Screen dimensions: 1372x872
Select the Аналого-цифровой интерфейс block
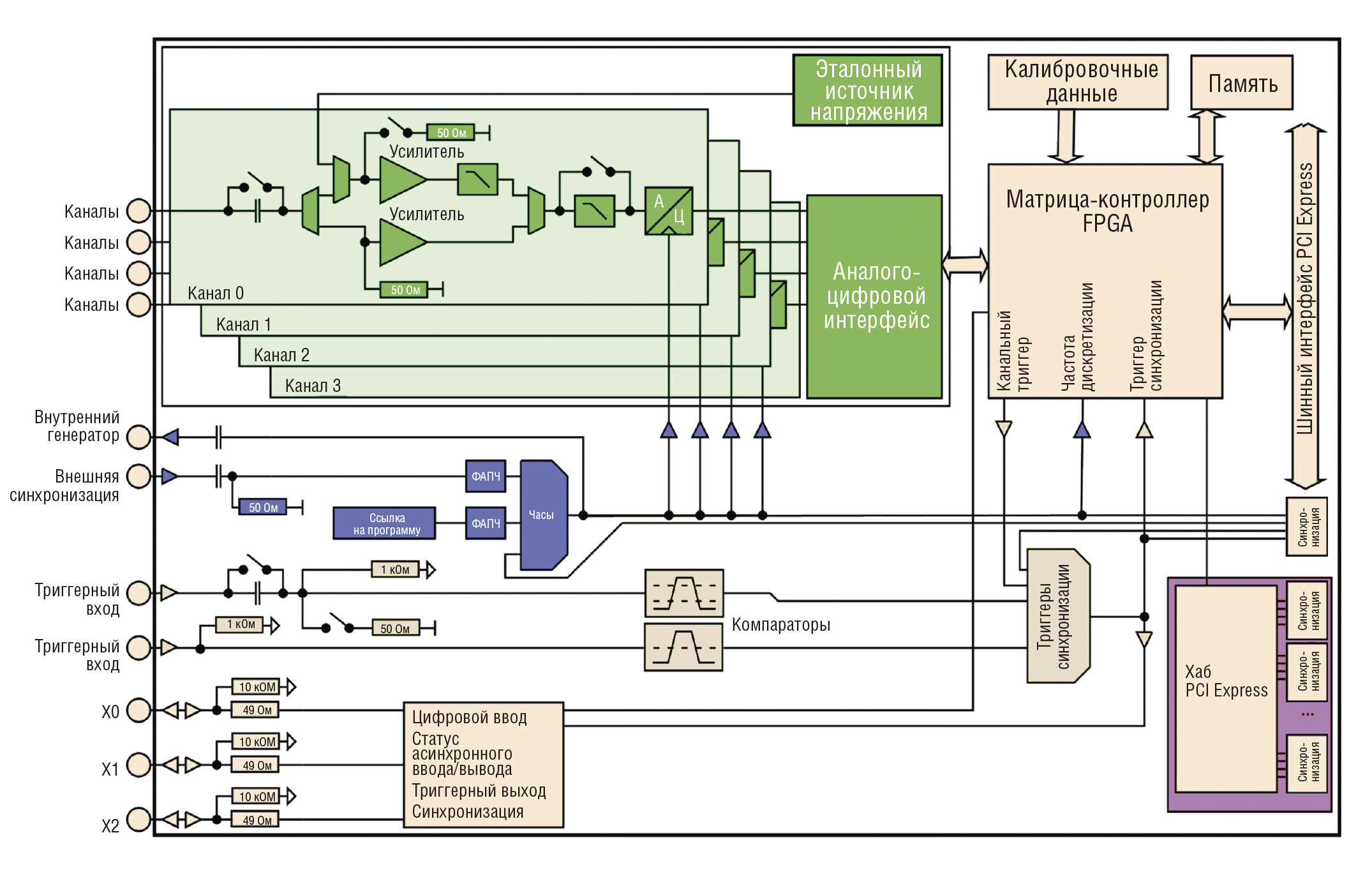[x=875, y=296]
